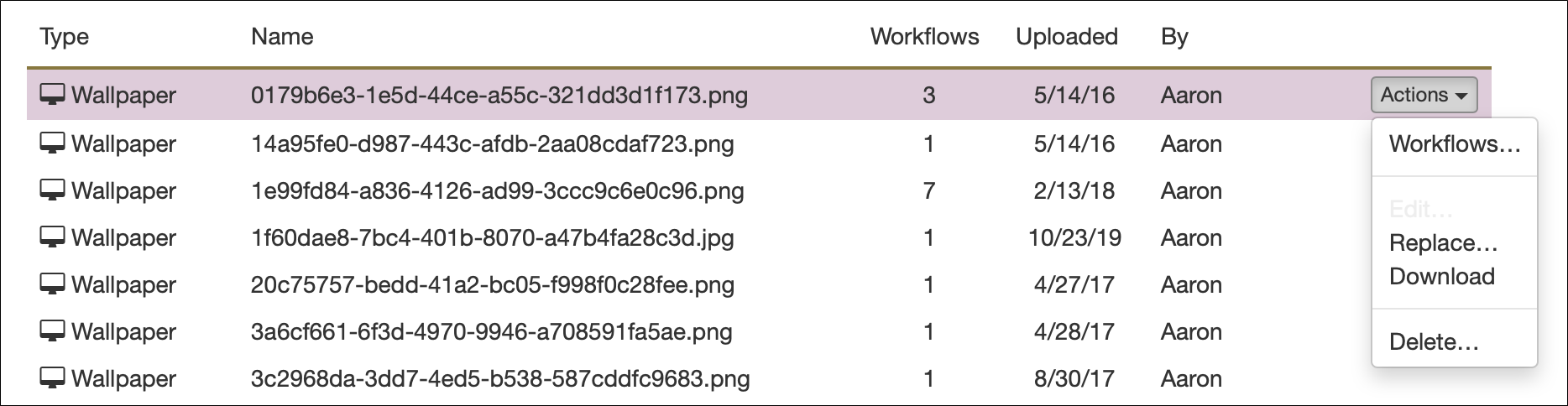
Task: Choose Download from the Actions menu
Action: (x=1442, y=276)
